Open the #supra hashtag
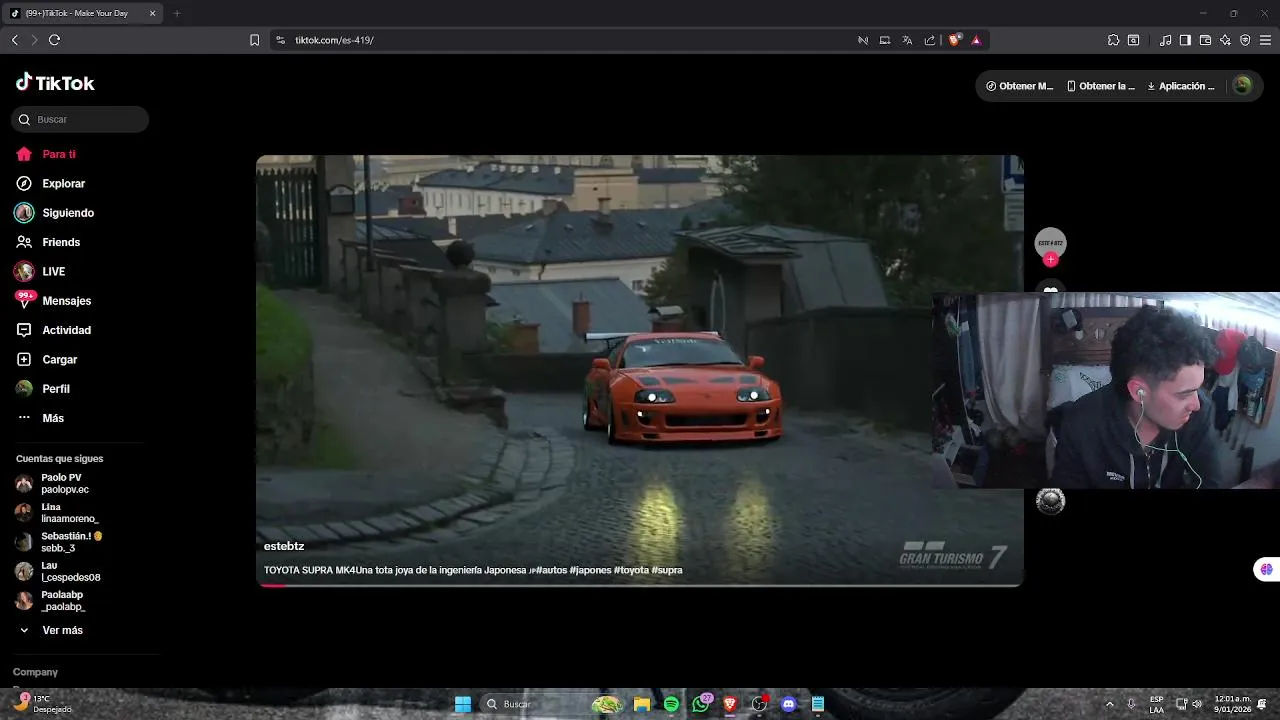 click(667, 570)
